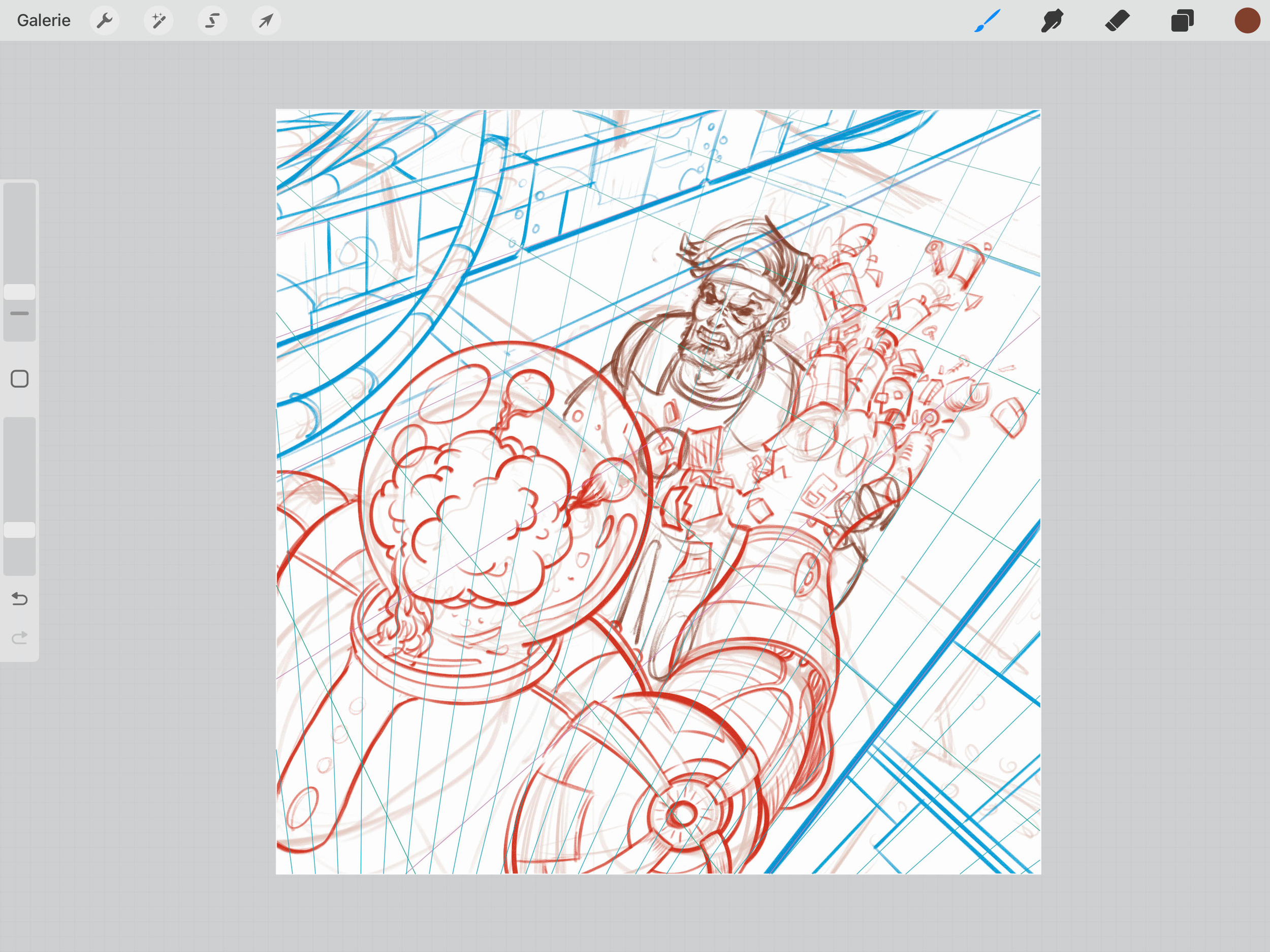This screenshot has height=952, width=1270.
Task: Activate the Selection S-shaped tool
Action: coord(212,21)
